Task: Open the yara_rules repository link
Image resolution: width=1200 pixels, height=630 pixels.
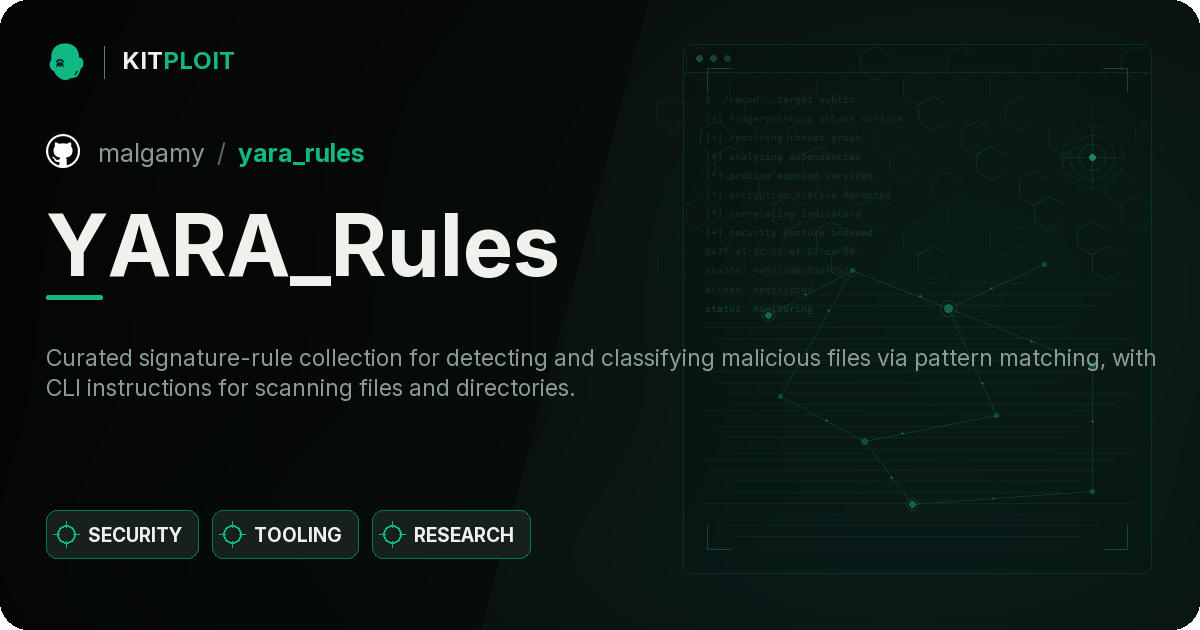Action: (301, 153)
